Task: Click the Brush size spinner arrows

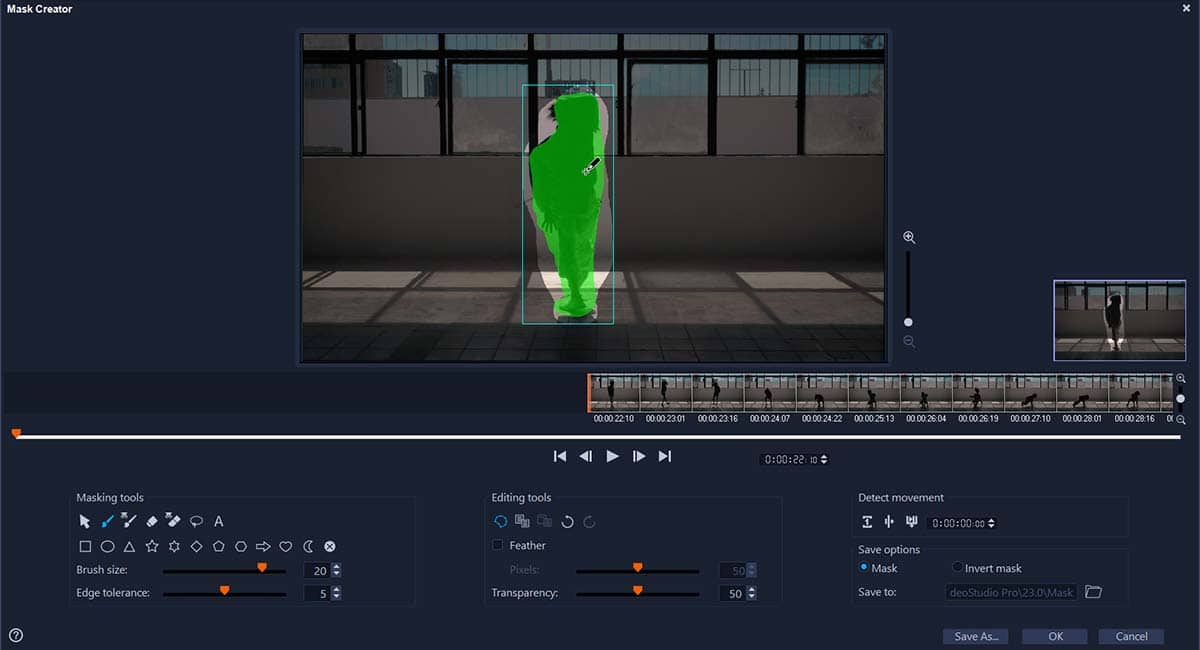Action: coord(336,570)
